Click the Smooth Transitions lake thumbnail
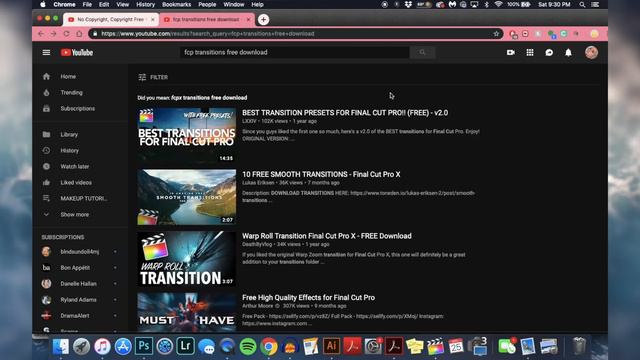 click(187, 197)
